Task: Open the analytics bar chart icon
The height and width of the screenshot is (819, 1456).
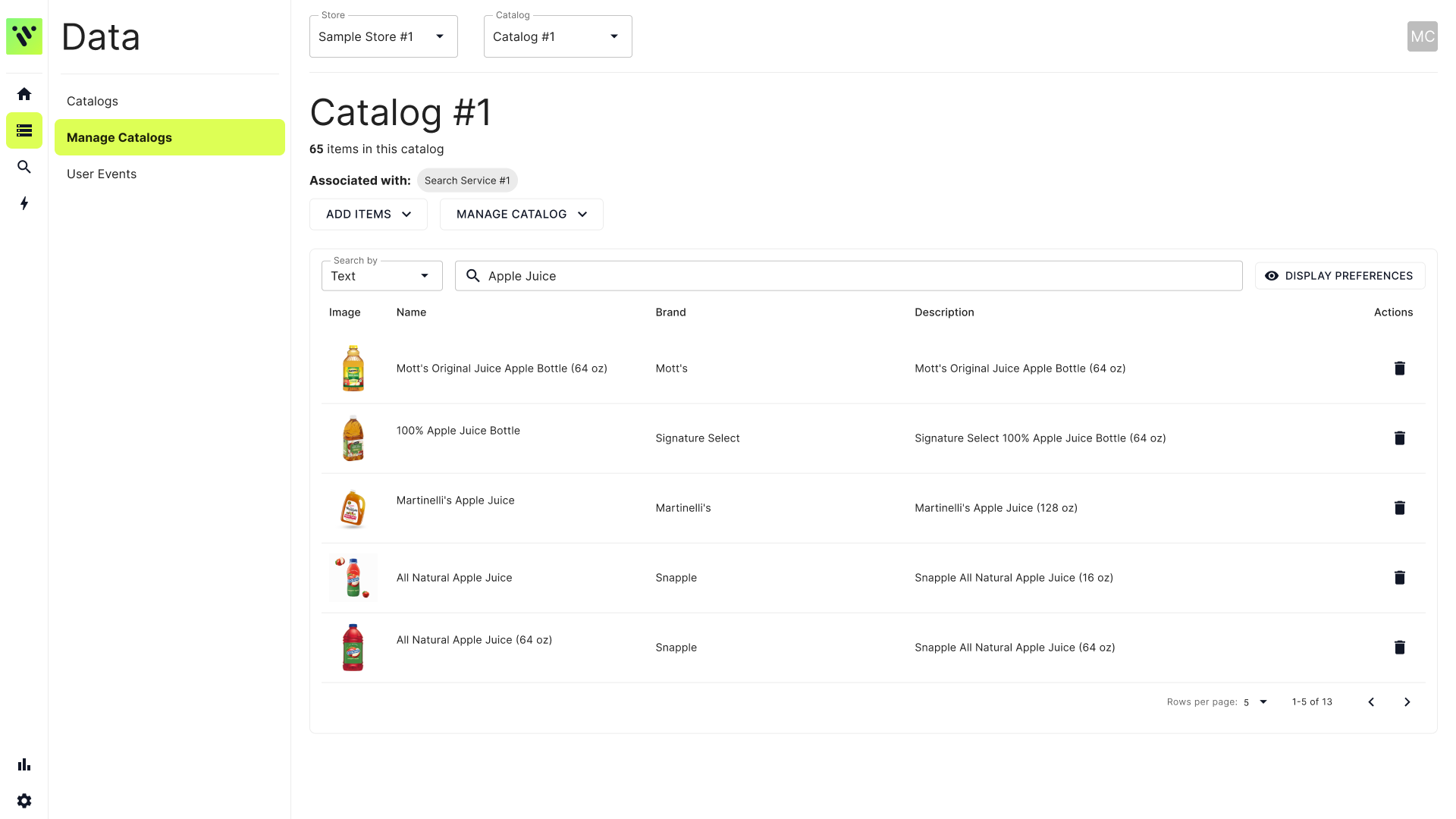Action: tap(24, 764)
